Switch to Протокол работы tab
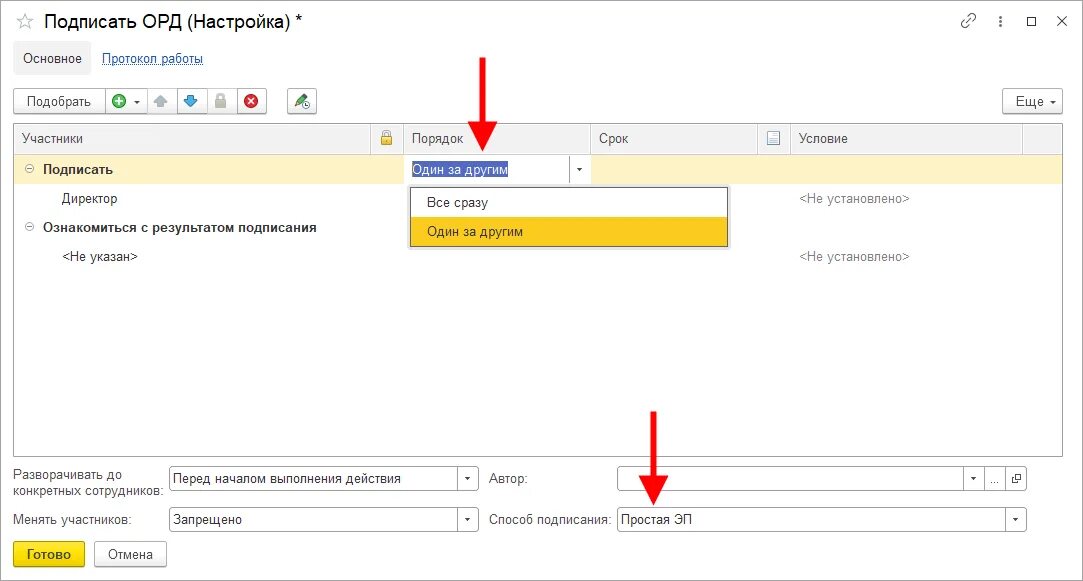Viewport: 1083px width, 581px height. (x=153, y=59)
